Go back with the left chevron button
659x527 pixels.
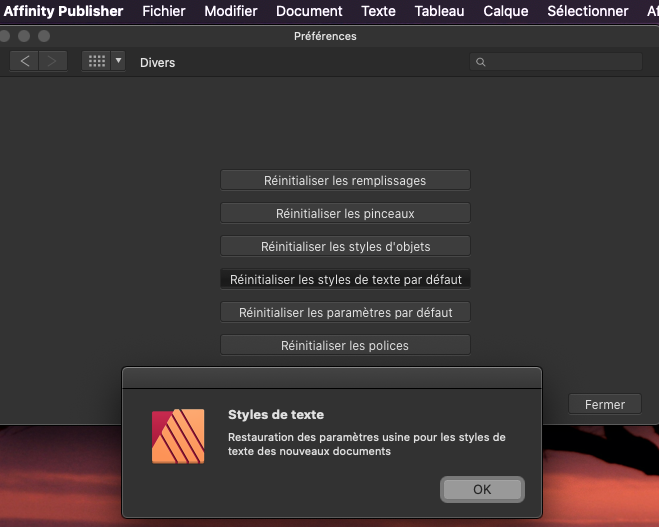coord(24,61)
